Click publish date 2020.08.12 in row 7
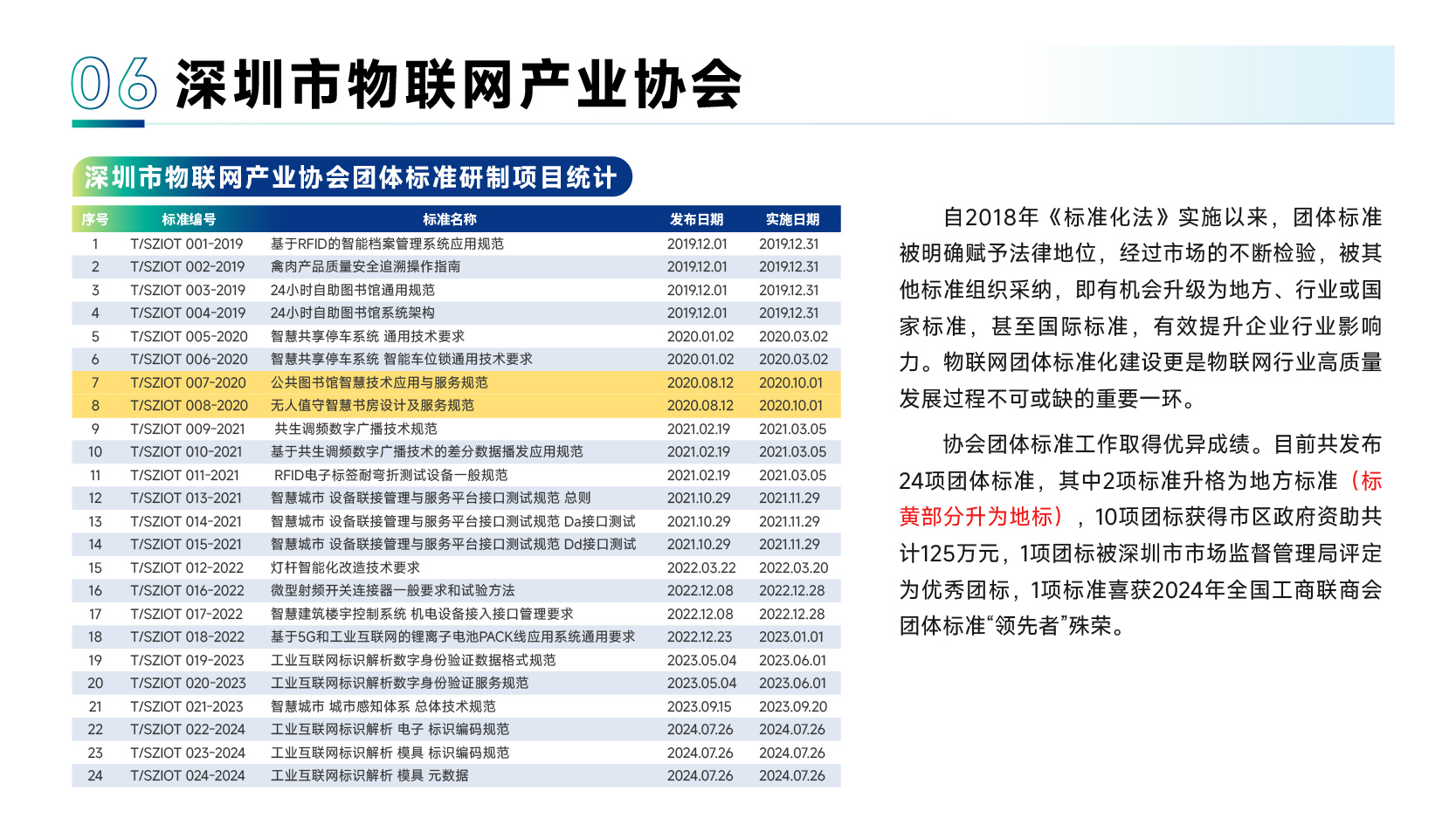 [700, 382]
